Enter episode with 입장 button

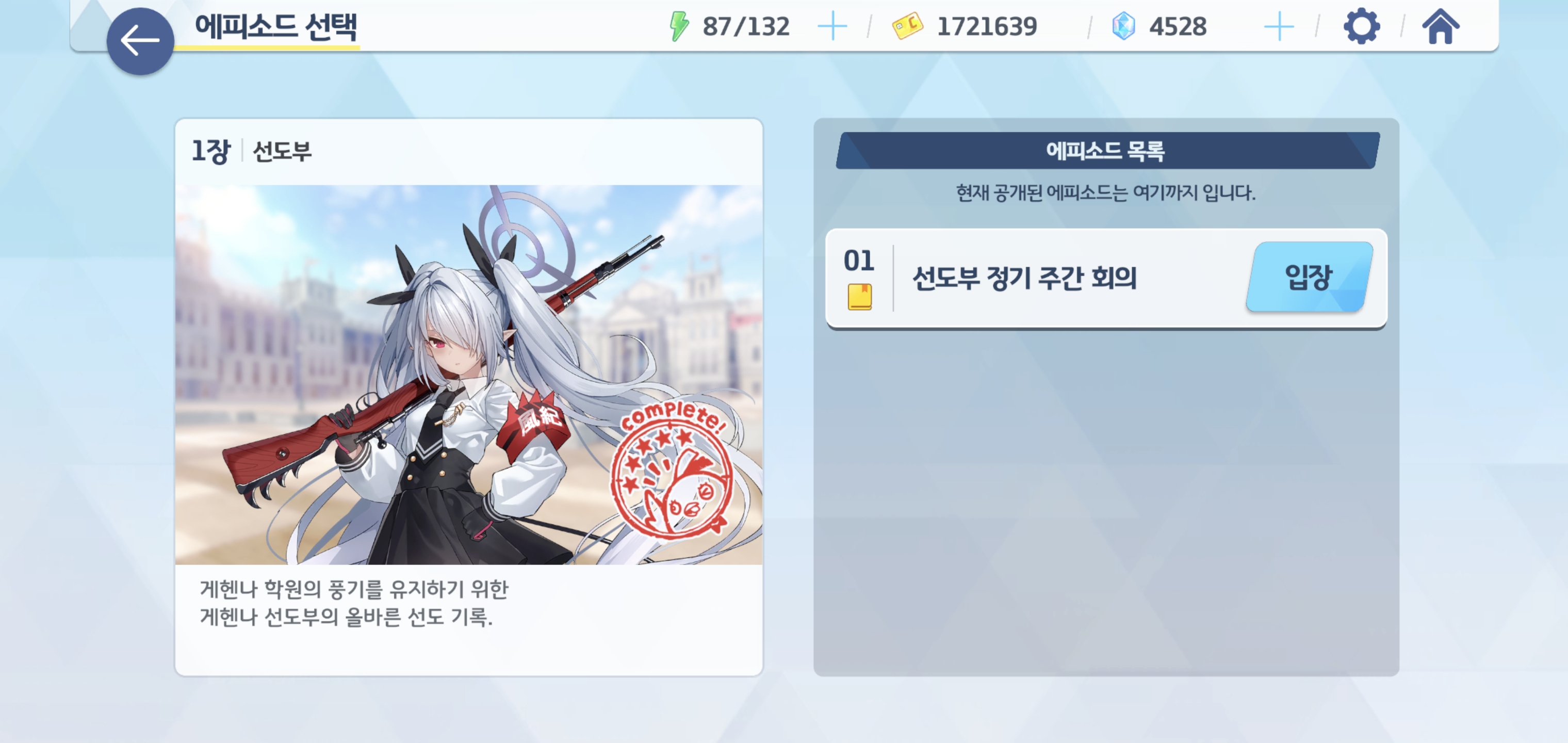(1309, 277)
